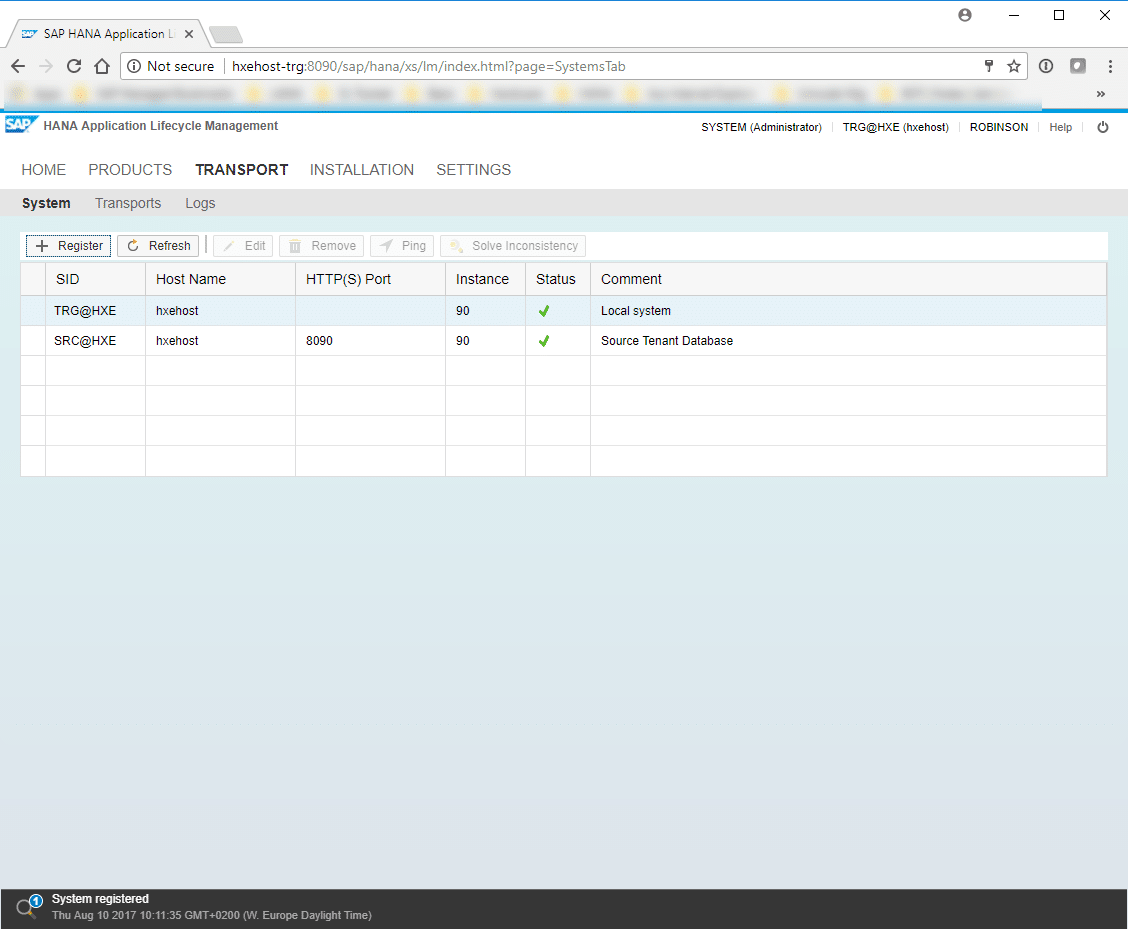The height and width of the screenshot is (929, 1128).
Task: Open the PRODUCTS menu
Action: (130, 170)
